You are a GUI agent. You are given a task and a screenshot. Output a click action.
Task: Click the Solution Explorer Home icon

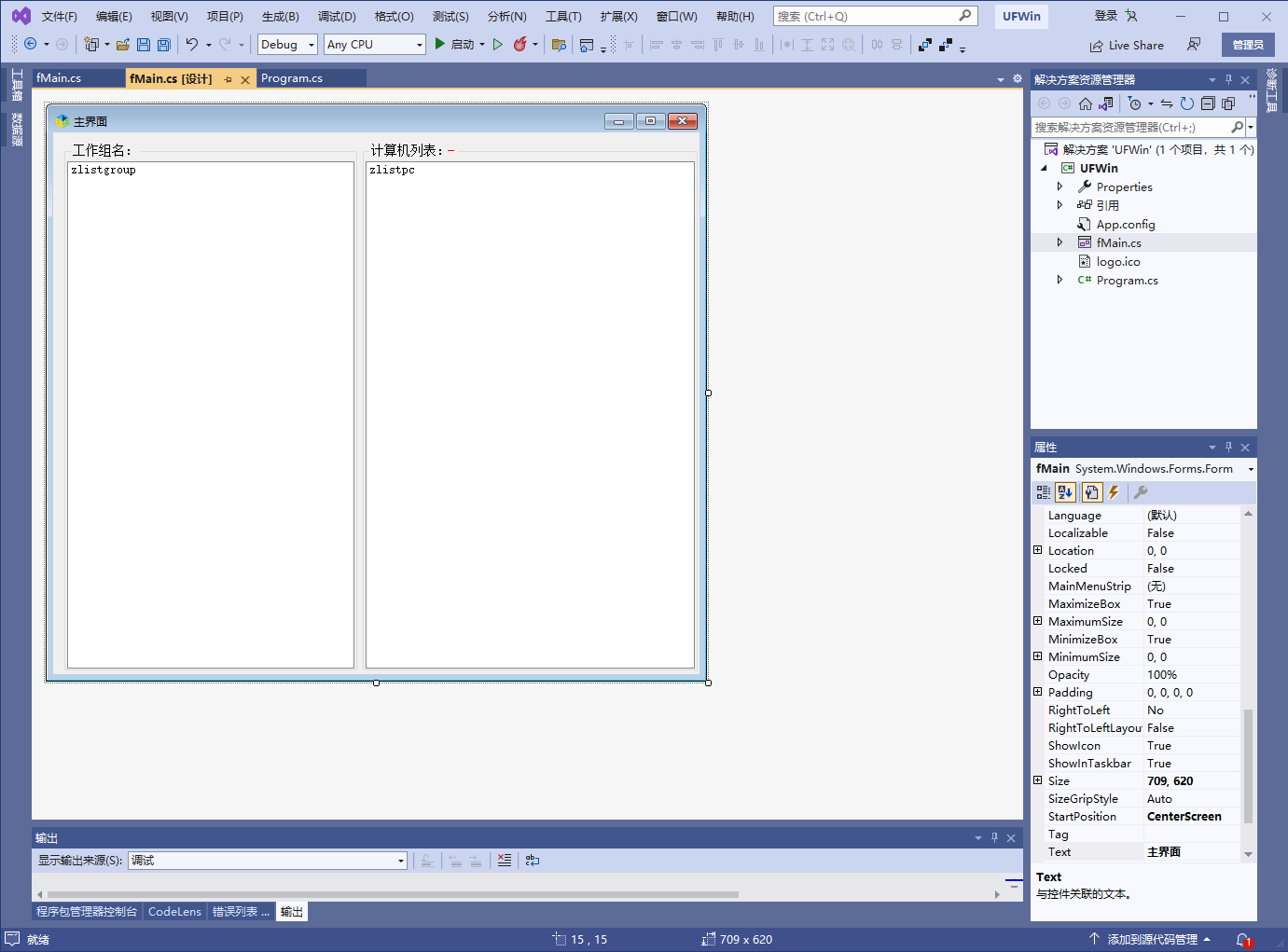[1086, 103]
